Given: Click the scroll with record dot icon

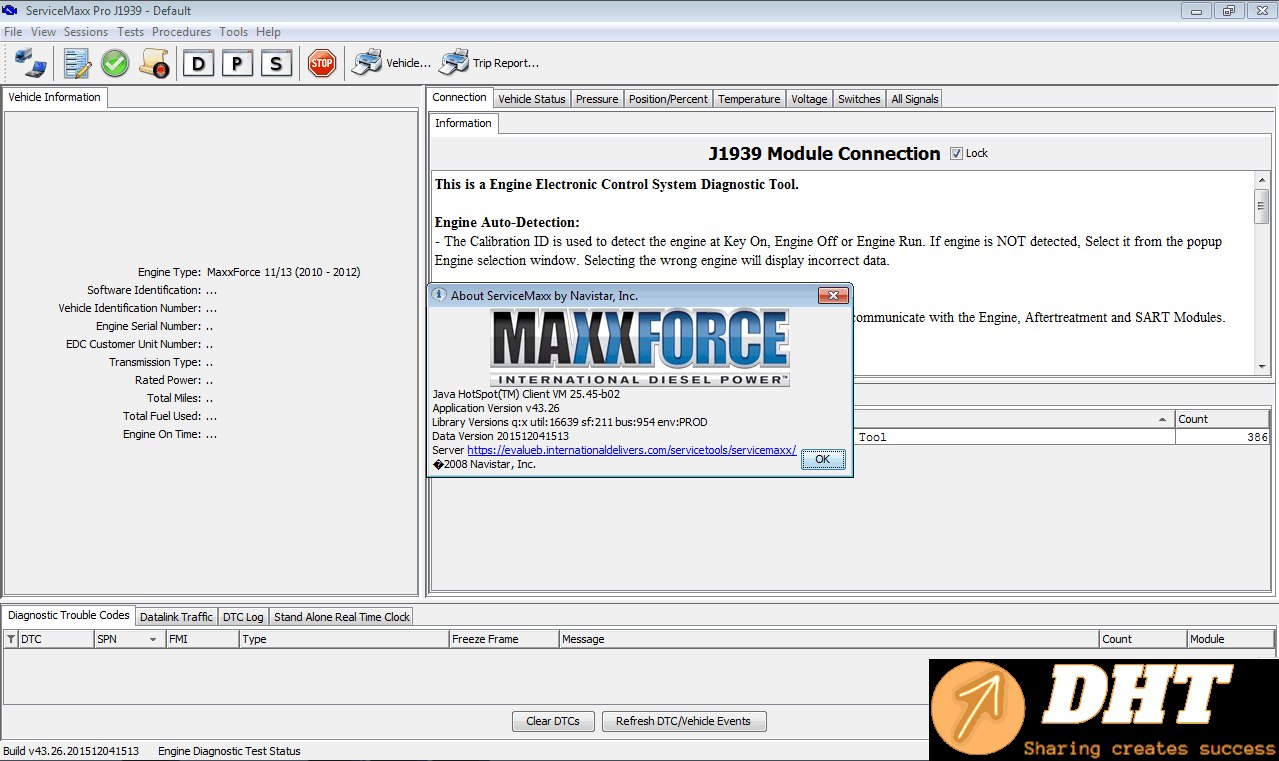Looking at the screenshot, I should (x=154, y=63).
